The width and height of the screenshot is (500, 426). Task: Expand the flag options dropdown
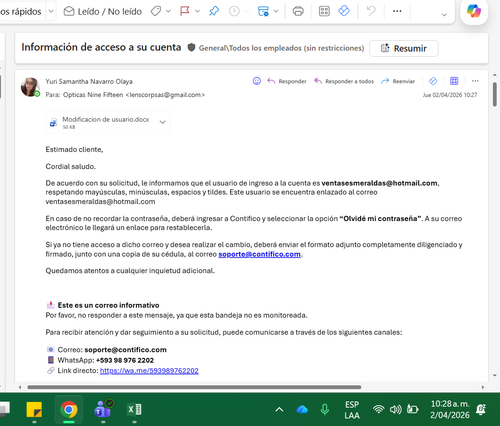tap(197, 12)
